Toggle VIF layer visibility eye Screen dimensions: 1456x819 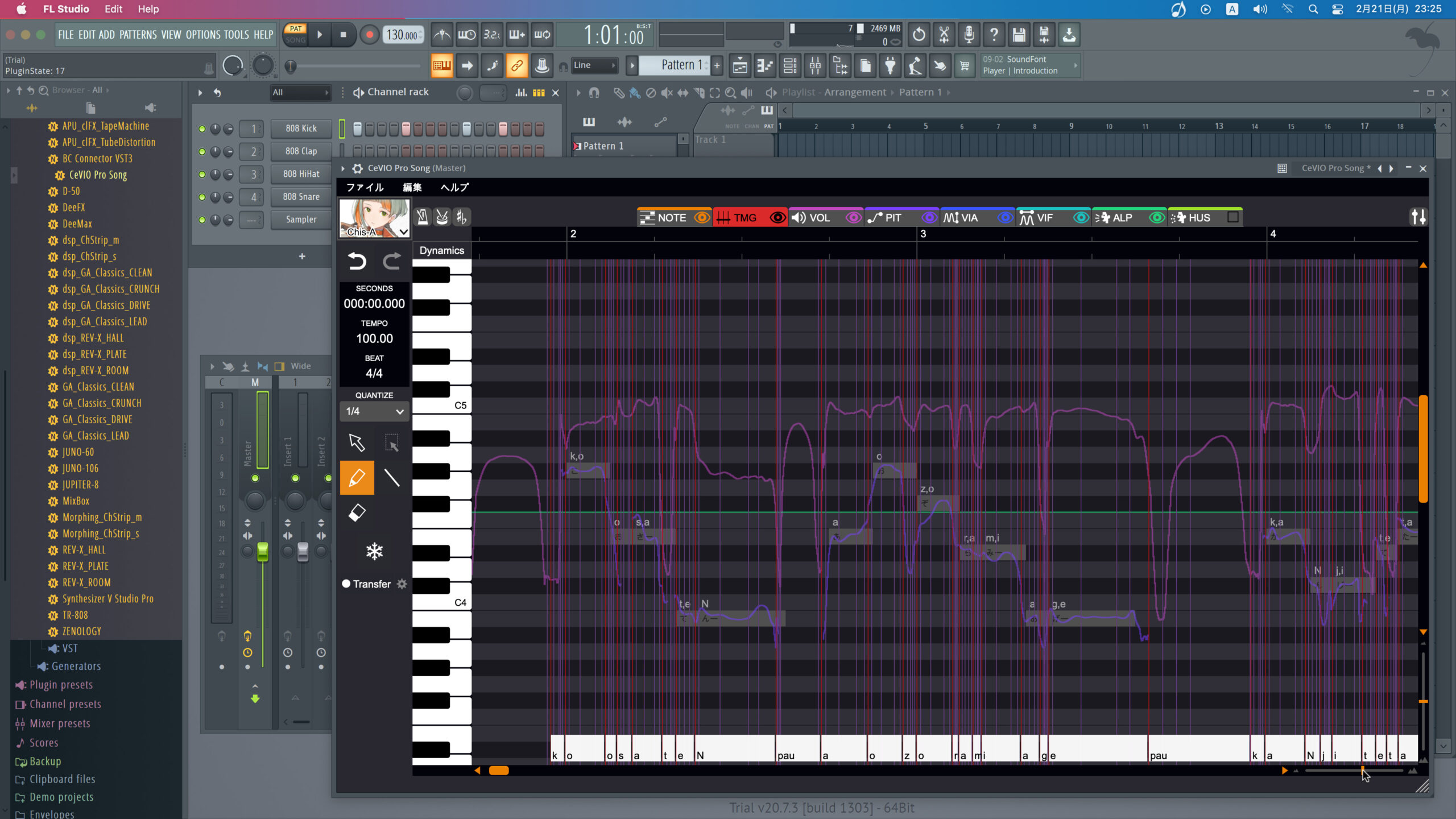coord(1081,218)
